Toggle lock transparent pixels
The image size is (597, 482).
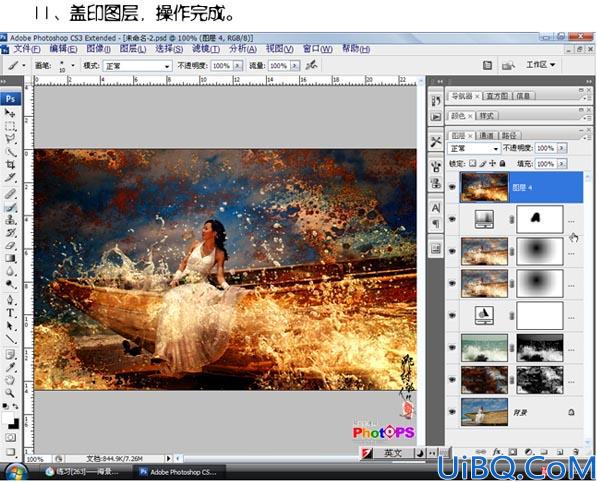(x=472, y=163)
